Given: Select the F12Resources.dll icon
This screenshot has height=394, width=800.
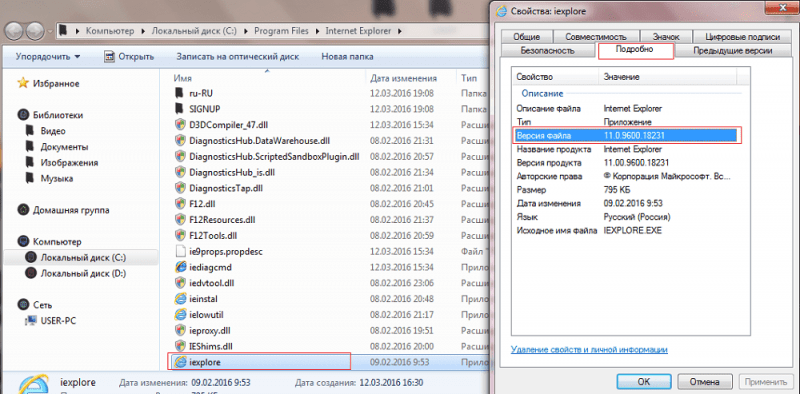Looking at the screenshot, I should click(180, 219).
